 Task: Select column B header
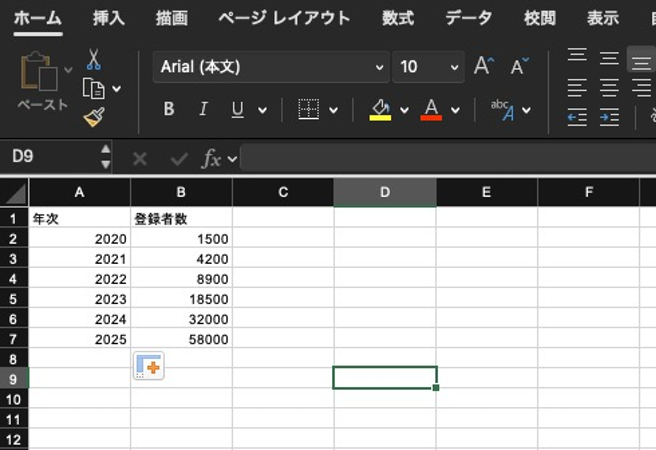(x=181, y=192)
